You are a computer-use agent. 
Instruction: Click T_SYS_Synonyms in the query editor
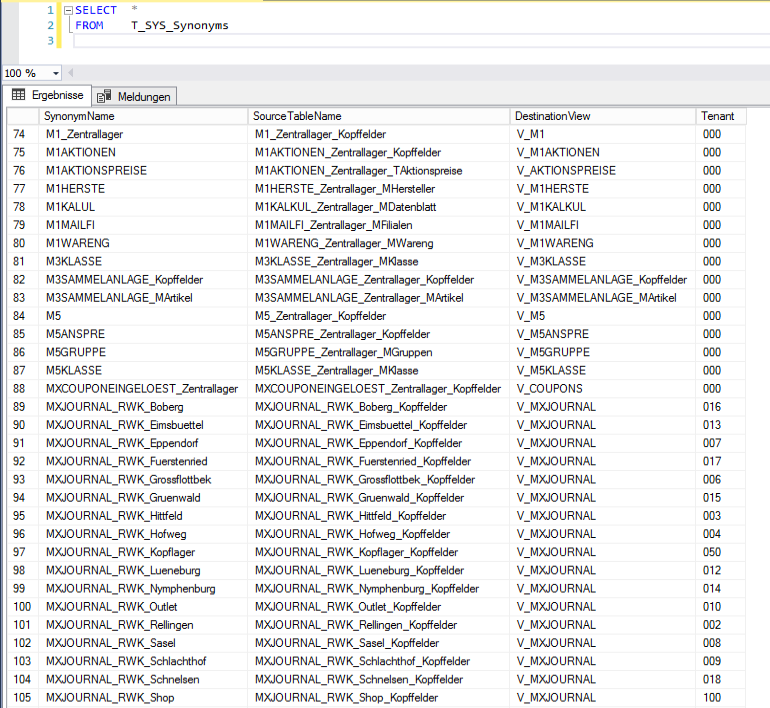pos(180,26)
